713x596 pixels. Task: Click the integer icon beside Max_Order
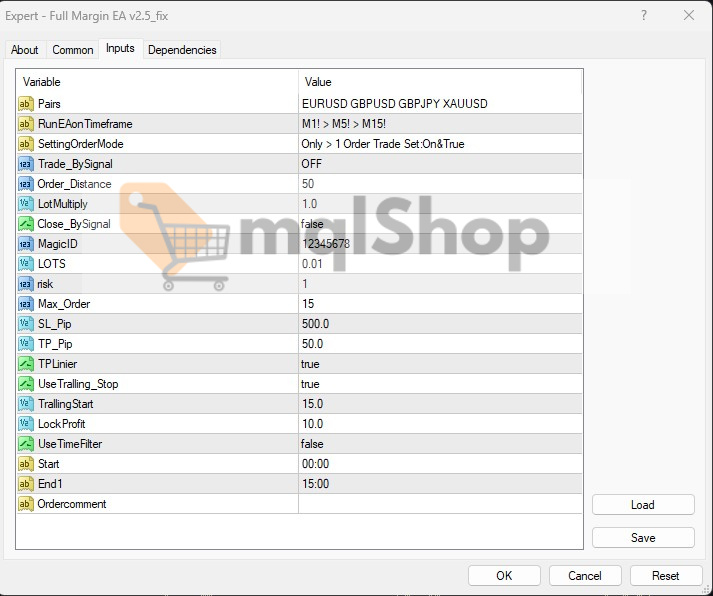pyautogui.click(x=26, y=304)
